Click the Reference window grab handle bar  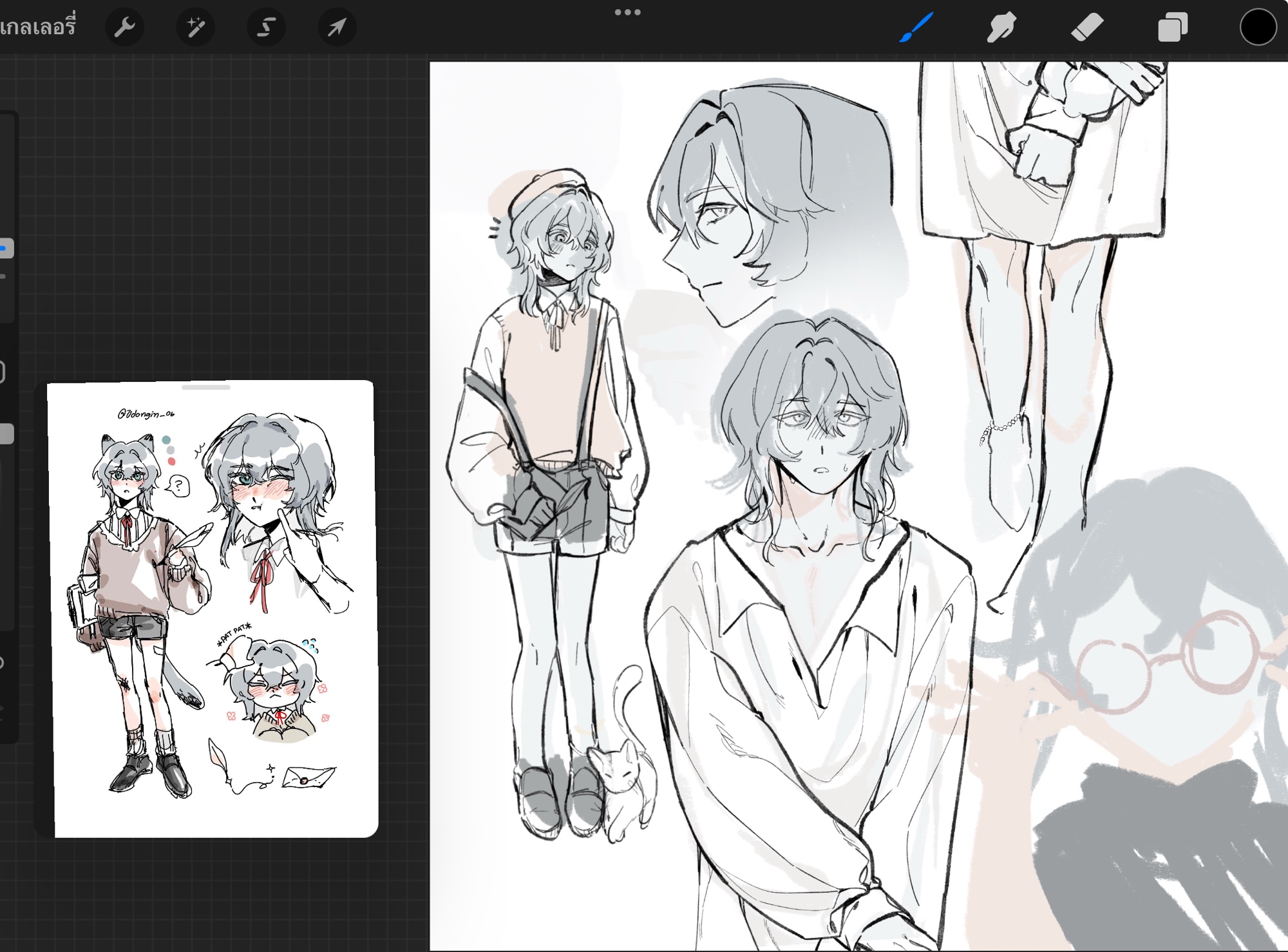[206, 388]
